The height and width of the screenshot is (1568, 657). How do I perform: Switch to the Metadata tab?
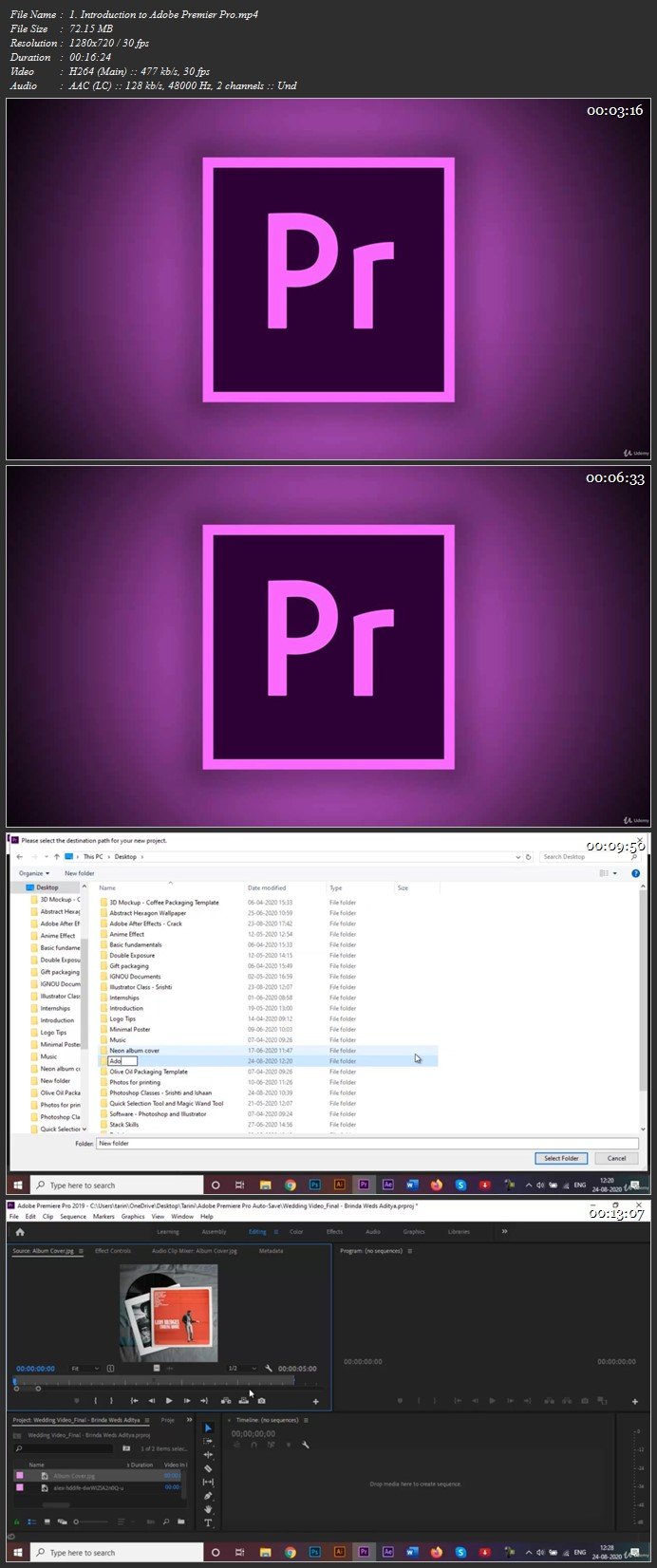[x=271, y=1251]
